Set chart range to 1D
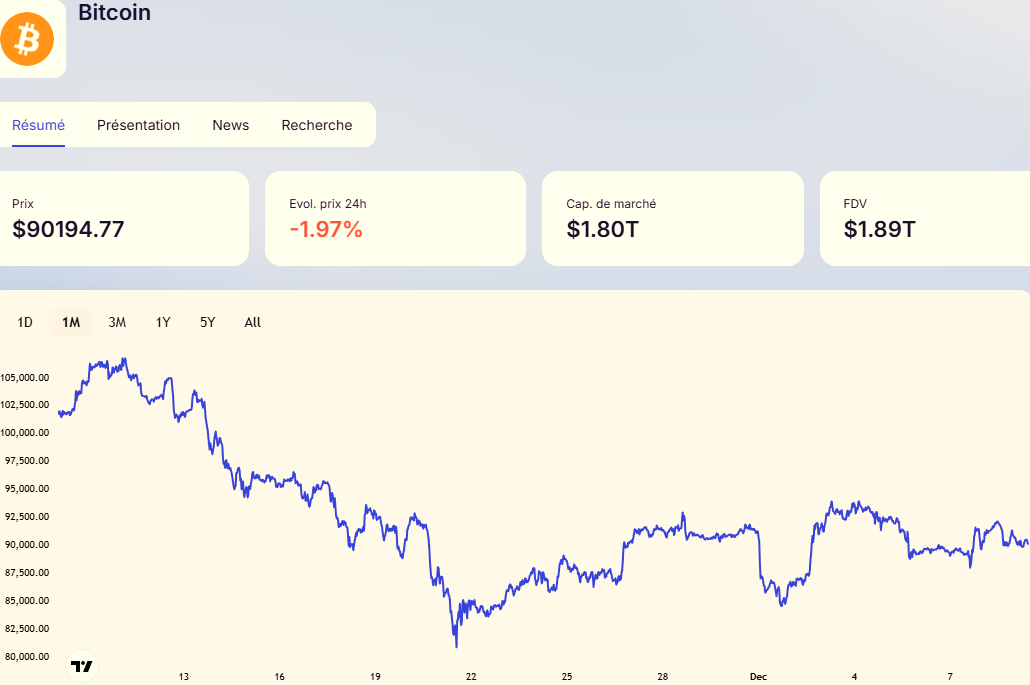1030x685 pixels. (25, 322)
